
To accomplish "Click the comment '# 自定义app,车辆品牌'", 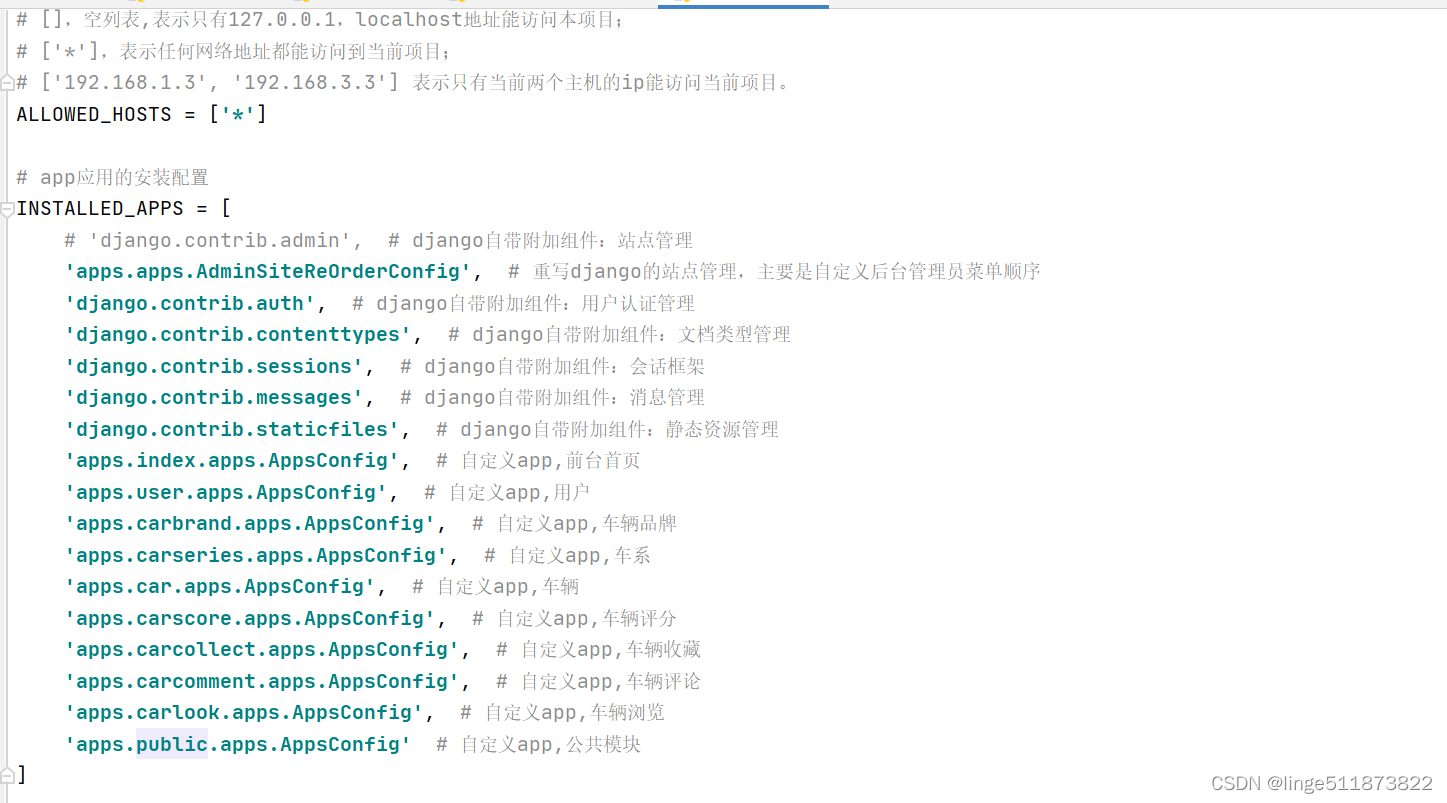I will click(575, 524).
